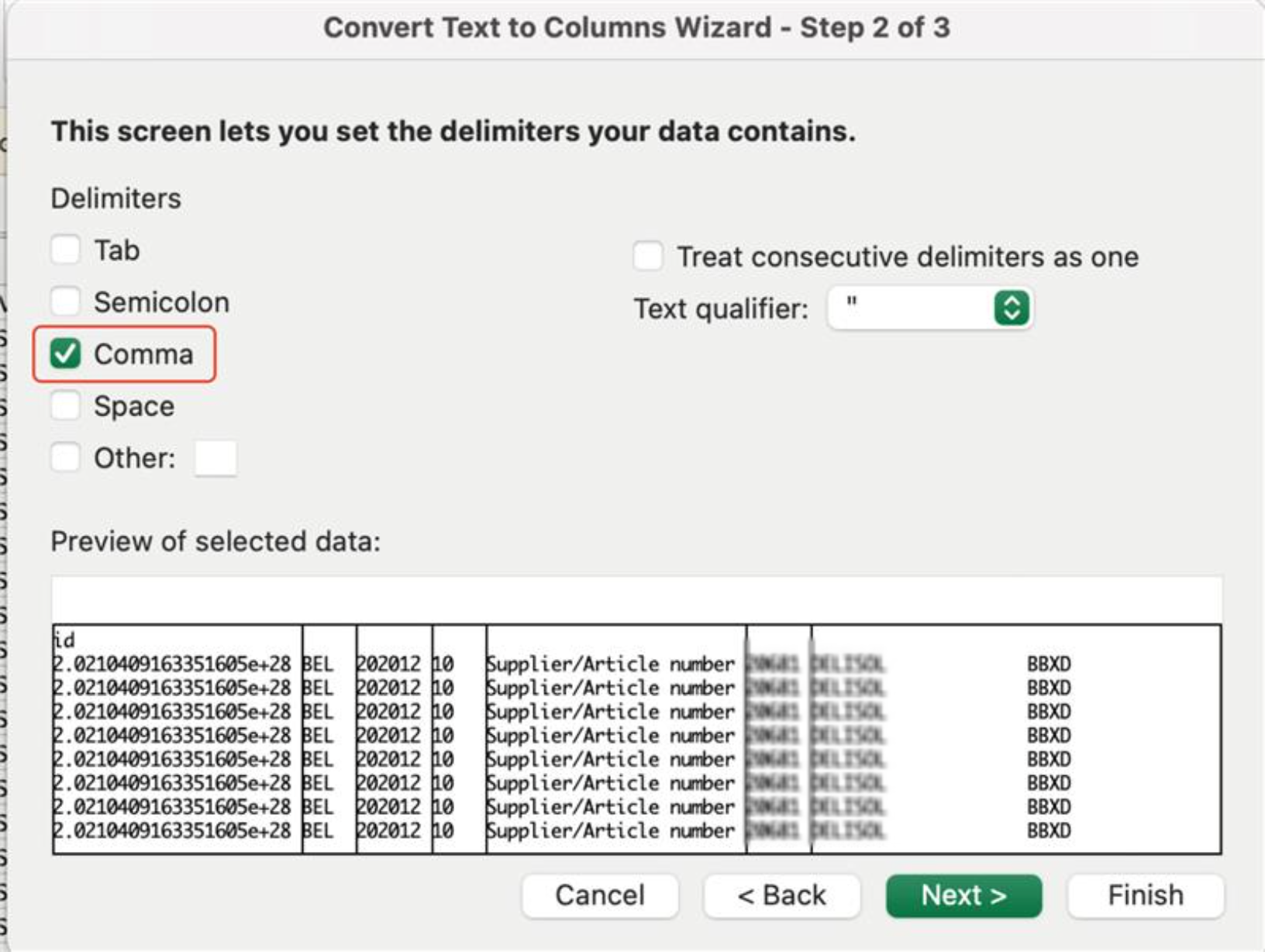Viewport: 1265px width, 952px height.
Task: Enable the Semicolon delimiter checkbox
Action: tap(67, 302)
